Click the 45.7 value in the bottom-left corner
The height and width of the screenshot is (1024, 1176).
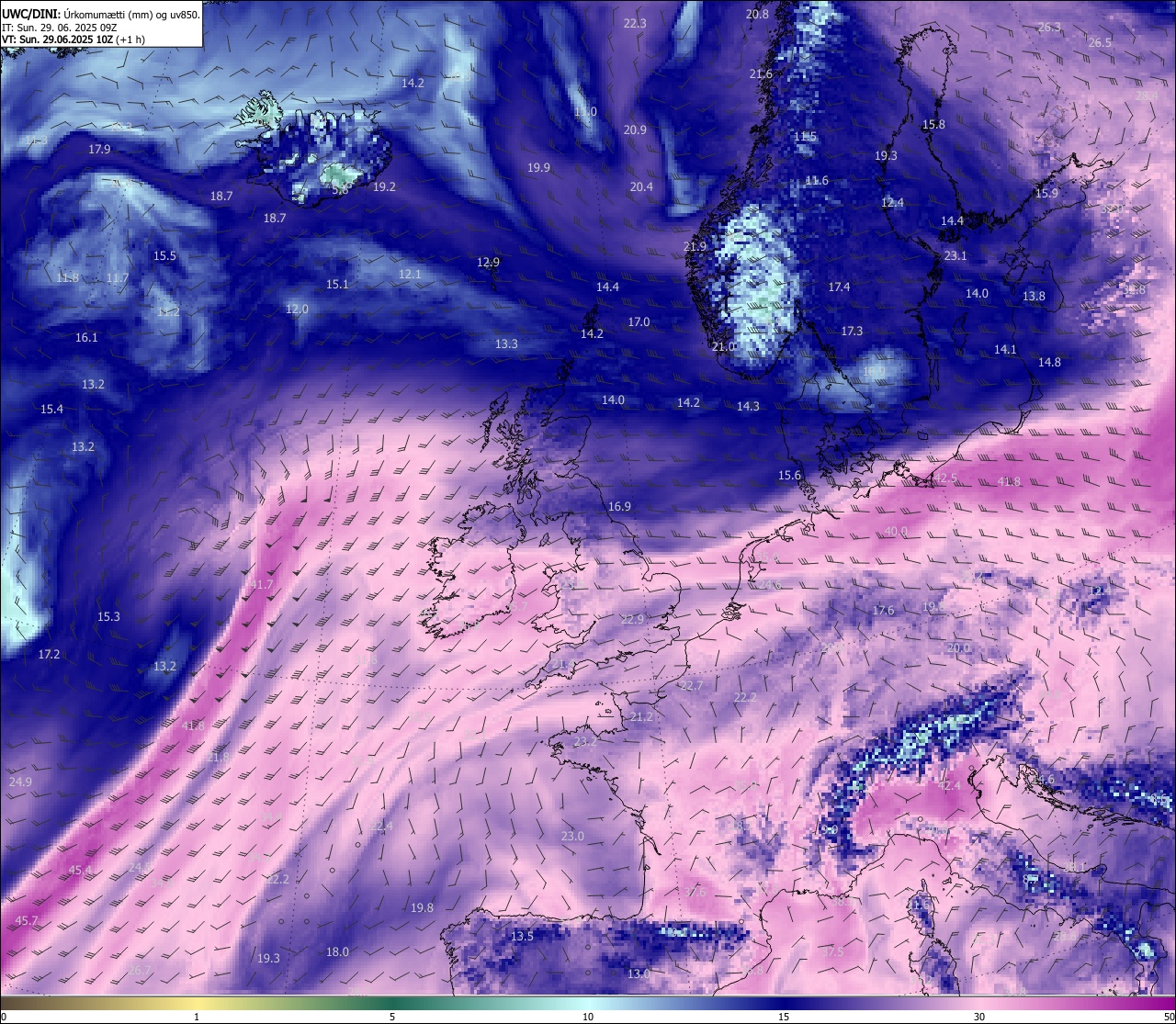click(x=27, y=920)
